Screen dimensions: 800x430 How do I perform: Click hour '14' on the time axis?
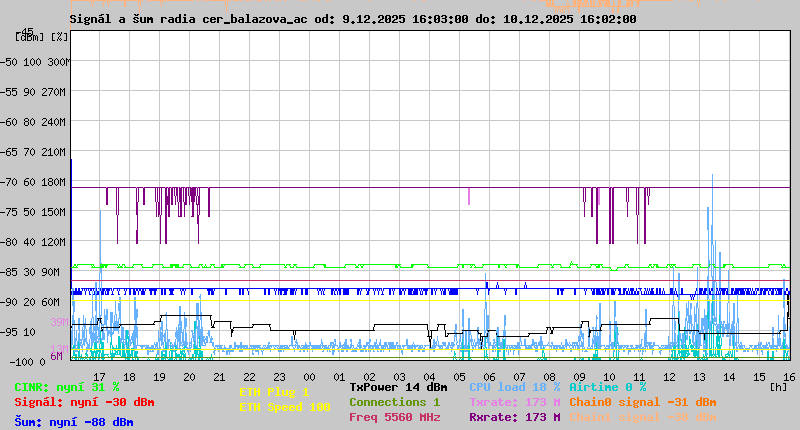(730, 377)
